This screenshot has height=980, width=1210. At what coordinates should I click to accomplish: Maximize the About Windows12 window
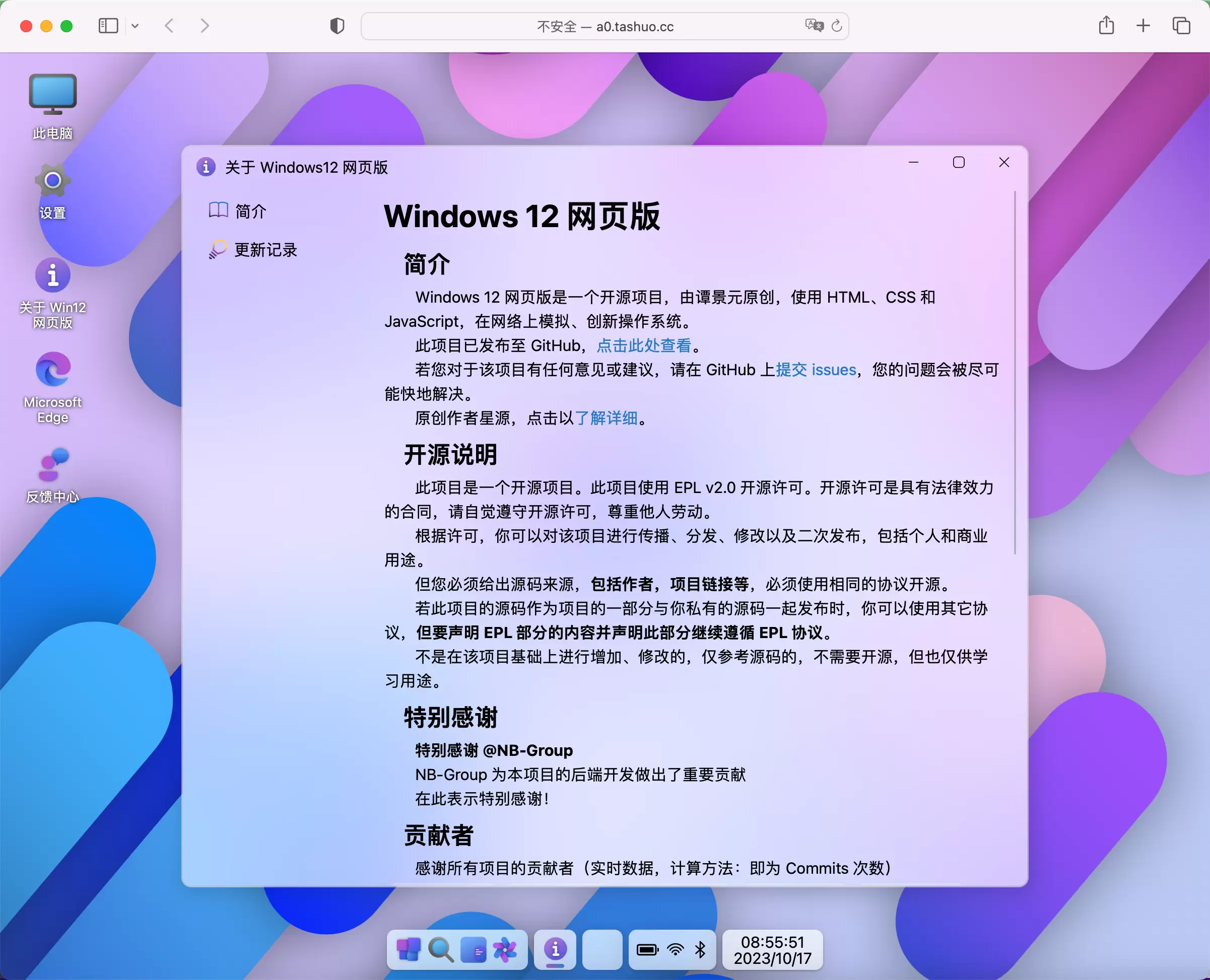point(959,163)
